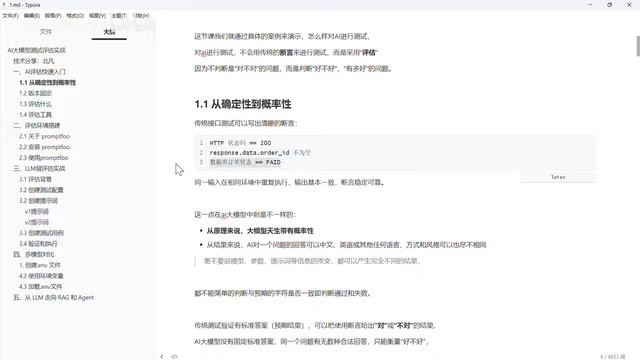The height and width of the screenshot is (360, 640).
Task: Navigate to 4.2 使用环境变量
Action: pos(41,276)
